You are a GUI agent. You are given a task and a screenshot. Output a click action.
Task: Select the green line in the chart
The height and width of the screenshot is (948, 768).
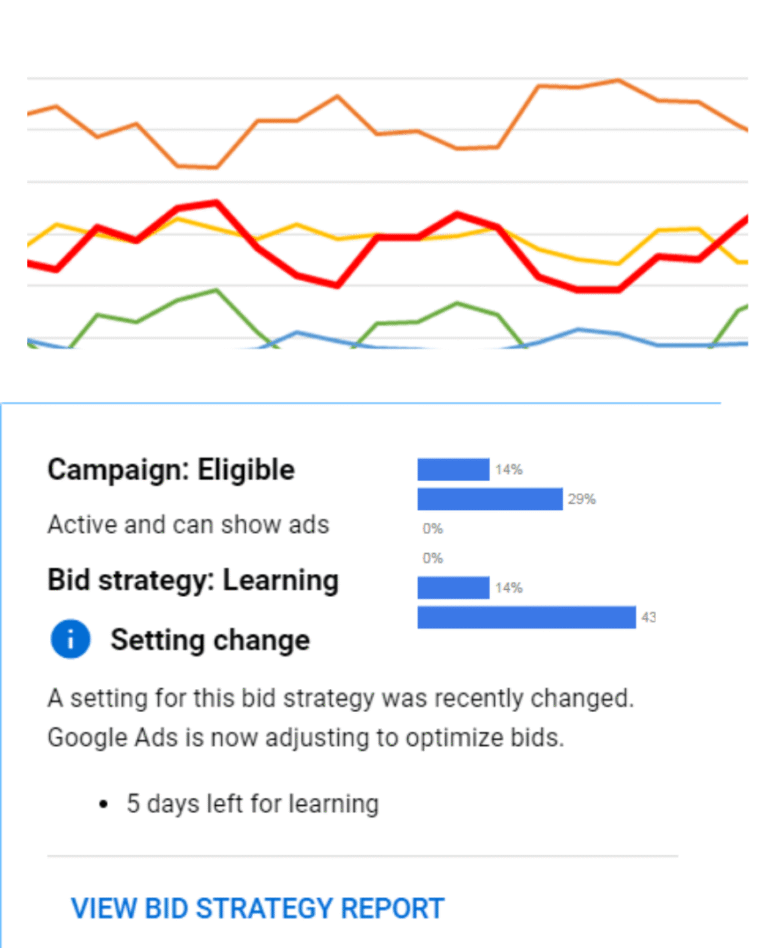[x=215, y=291]
